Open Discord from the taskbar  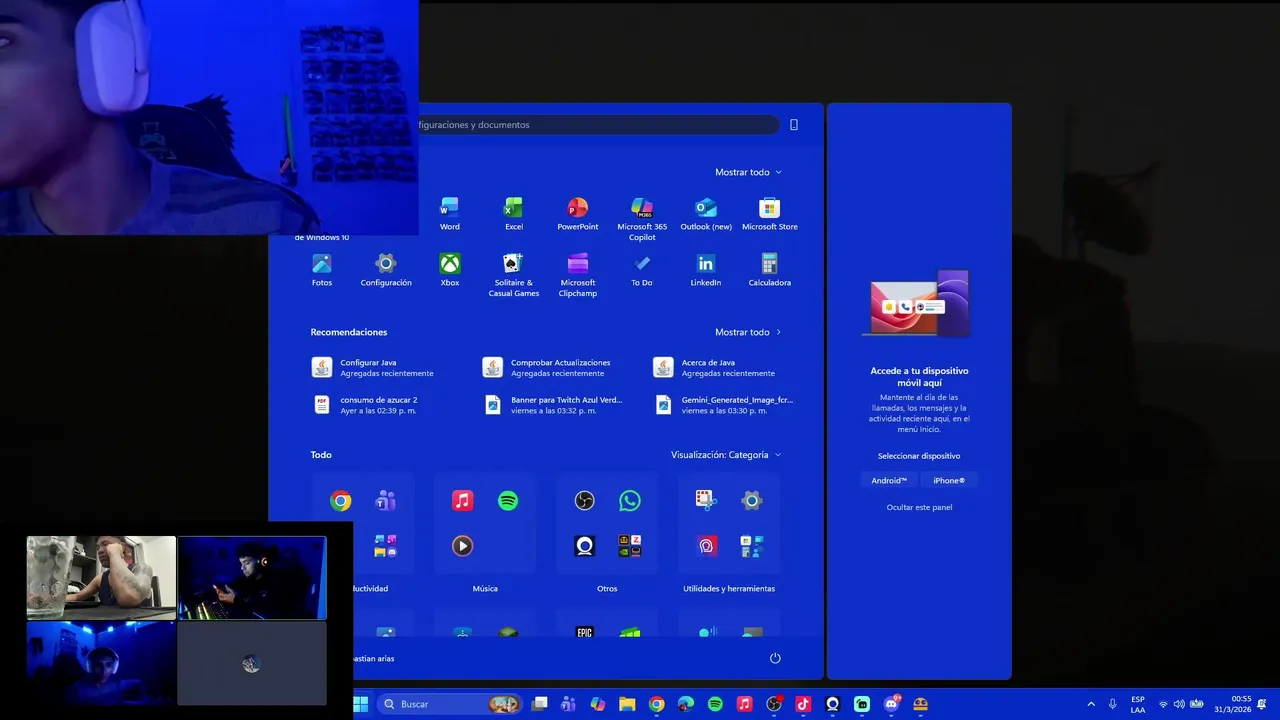(891, 704)
